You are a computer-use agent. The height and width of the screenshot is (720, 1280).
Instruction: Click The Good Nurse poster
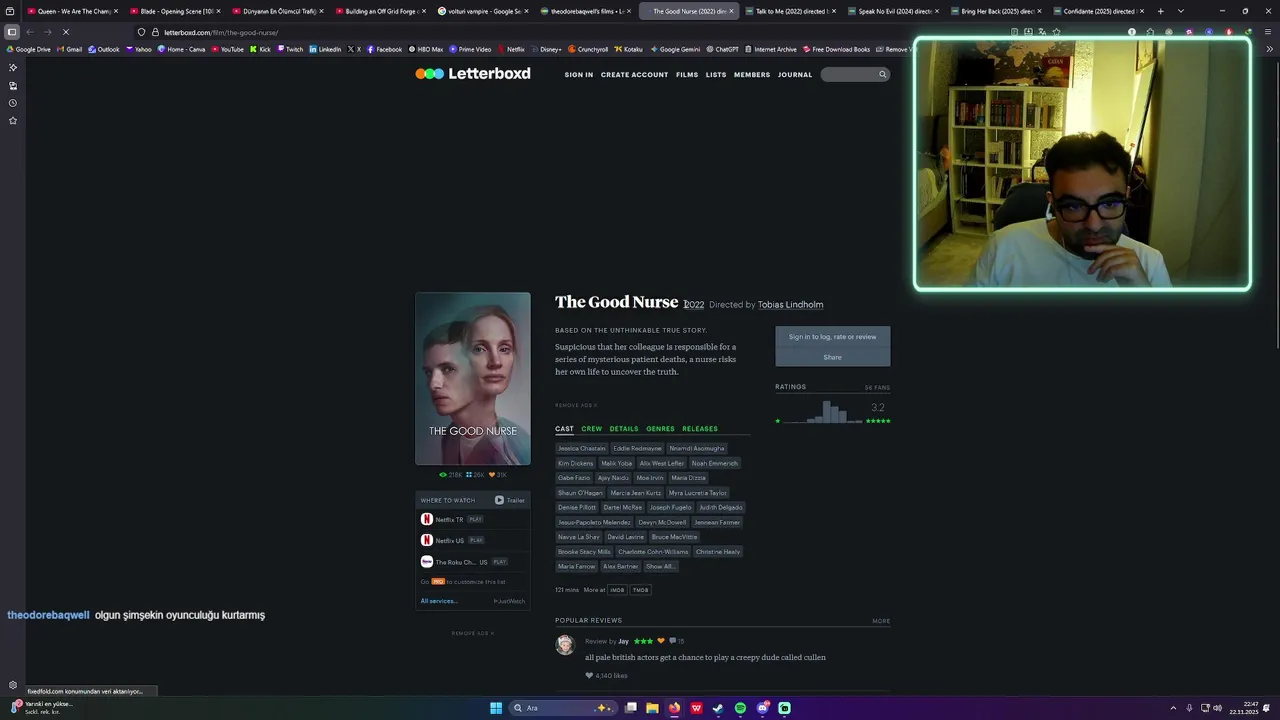click(x=473, y=378)
